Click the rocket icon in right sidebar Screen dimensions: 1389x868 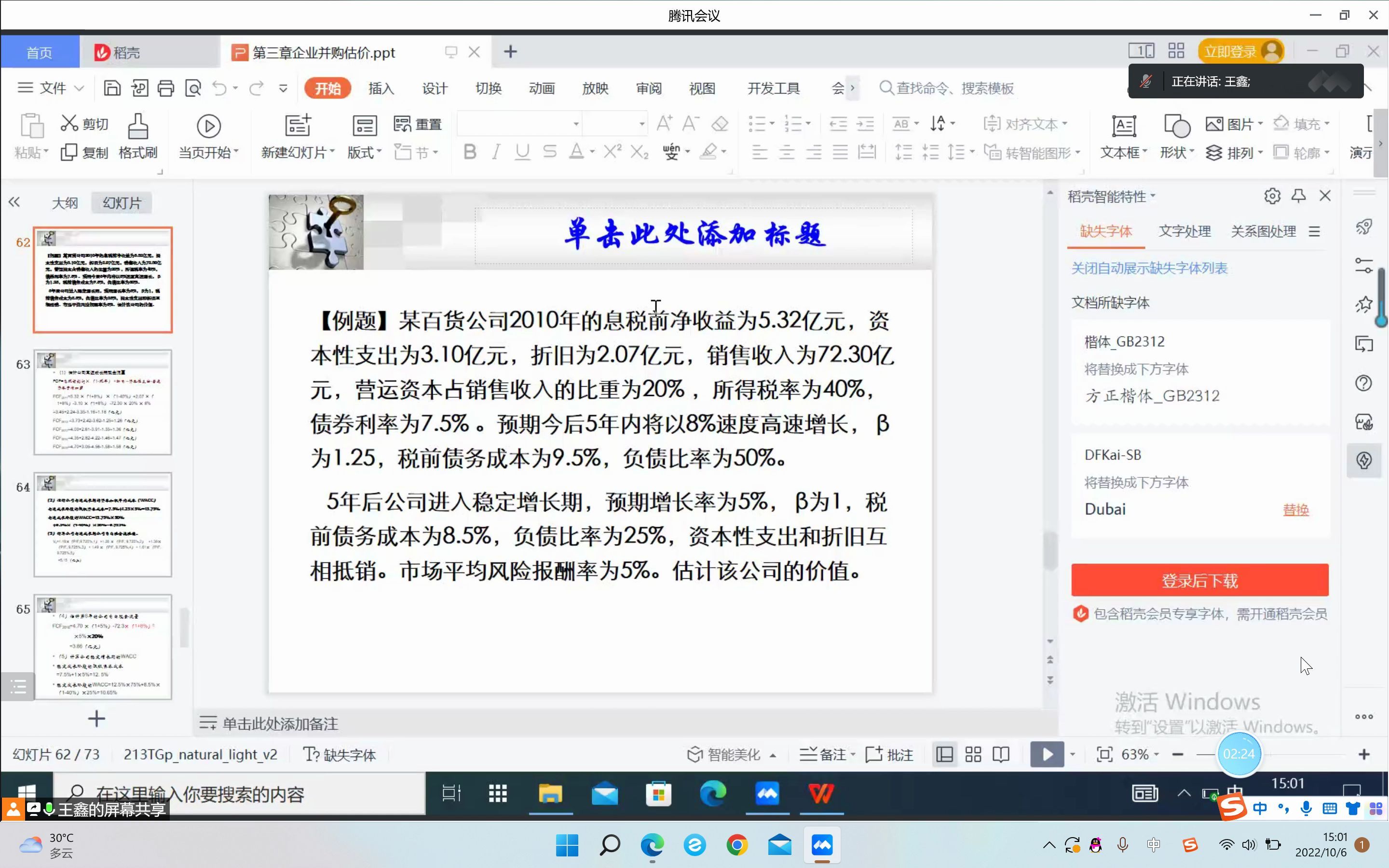[x=1364, y=227]
